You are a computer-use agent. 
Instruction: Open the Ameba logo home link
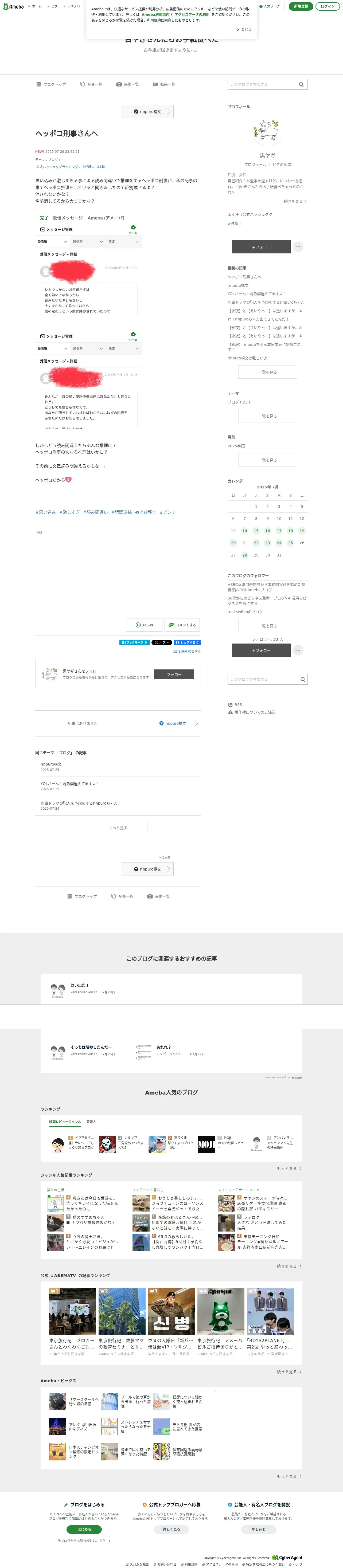point(13,6)
